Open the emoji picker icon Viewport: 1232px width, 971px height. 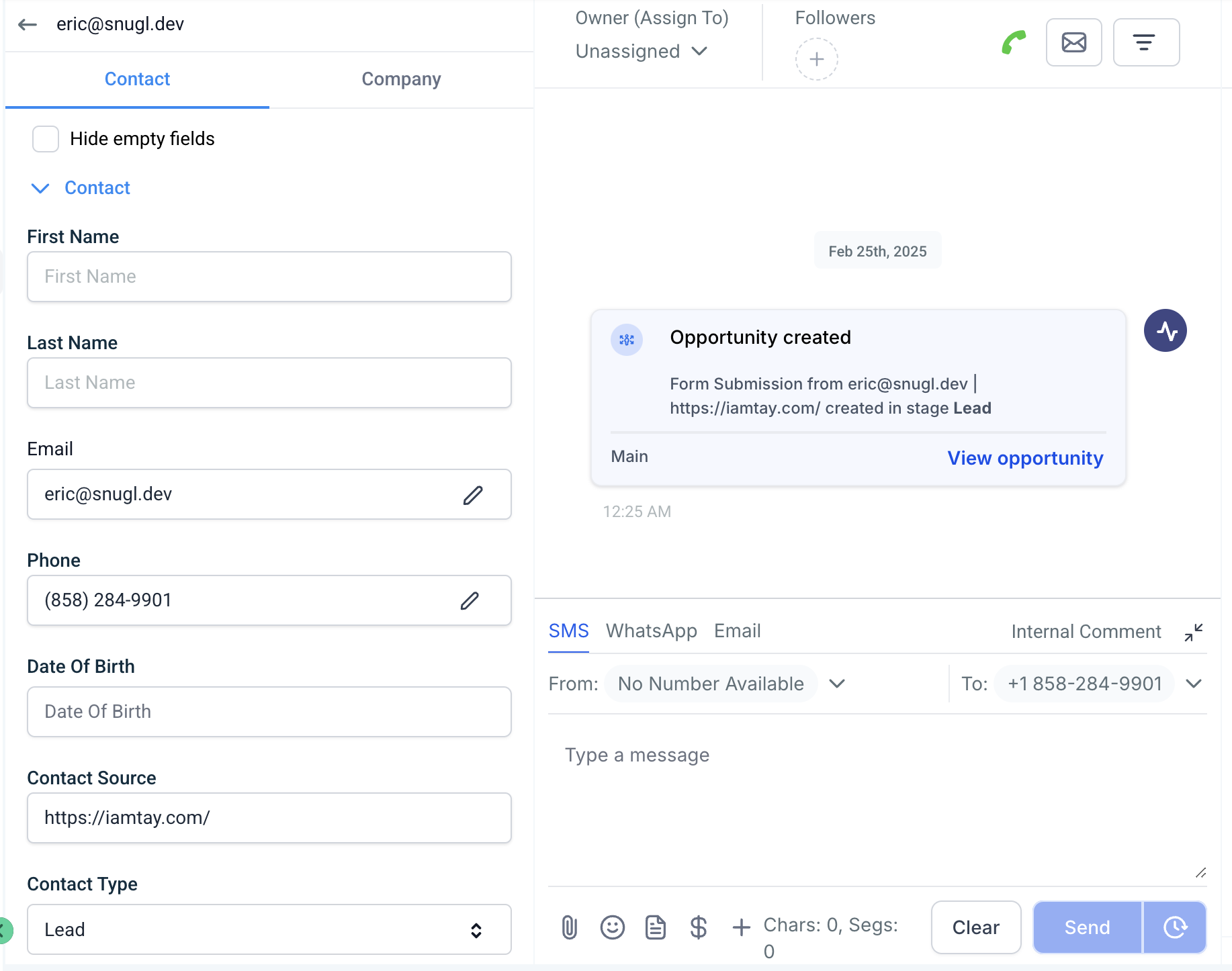coord(612,927)
